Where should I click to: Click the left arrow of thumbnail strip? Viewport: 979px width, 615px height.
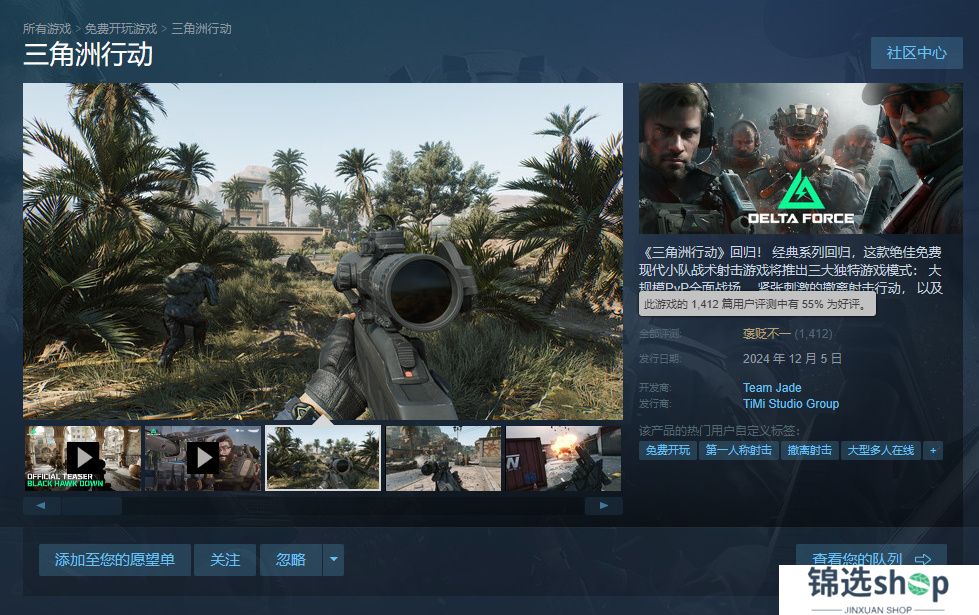[41, 506]
